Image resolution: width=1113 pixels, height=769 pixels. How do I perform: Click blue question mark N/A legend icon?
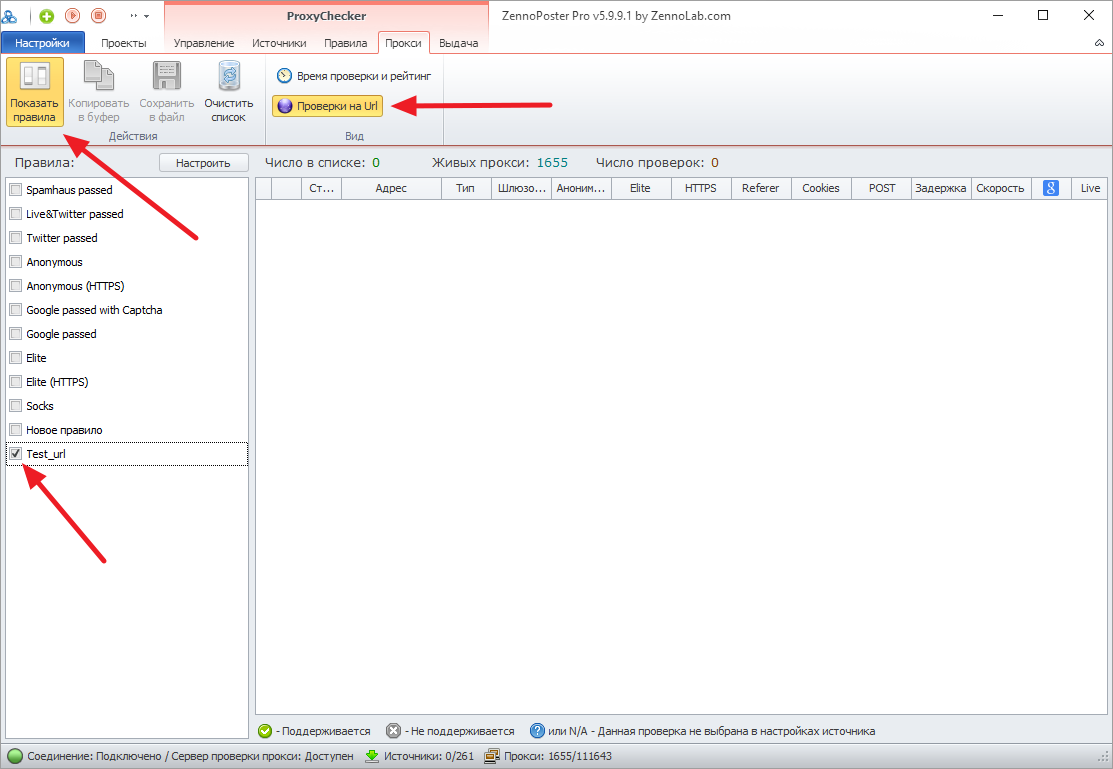(x=538, y=731)
